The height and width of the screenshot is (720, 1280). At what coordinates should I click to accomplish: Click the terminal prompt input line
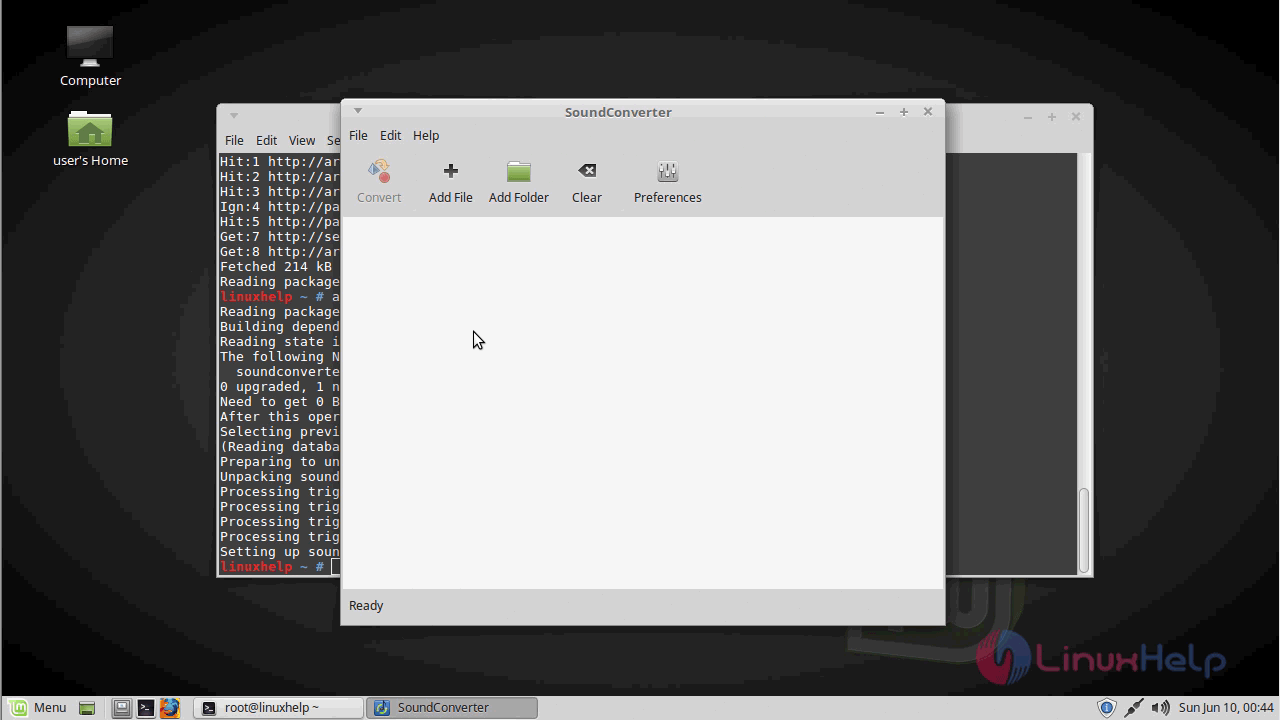coord(280,567)
